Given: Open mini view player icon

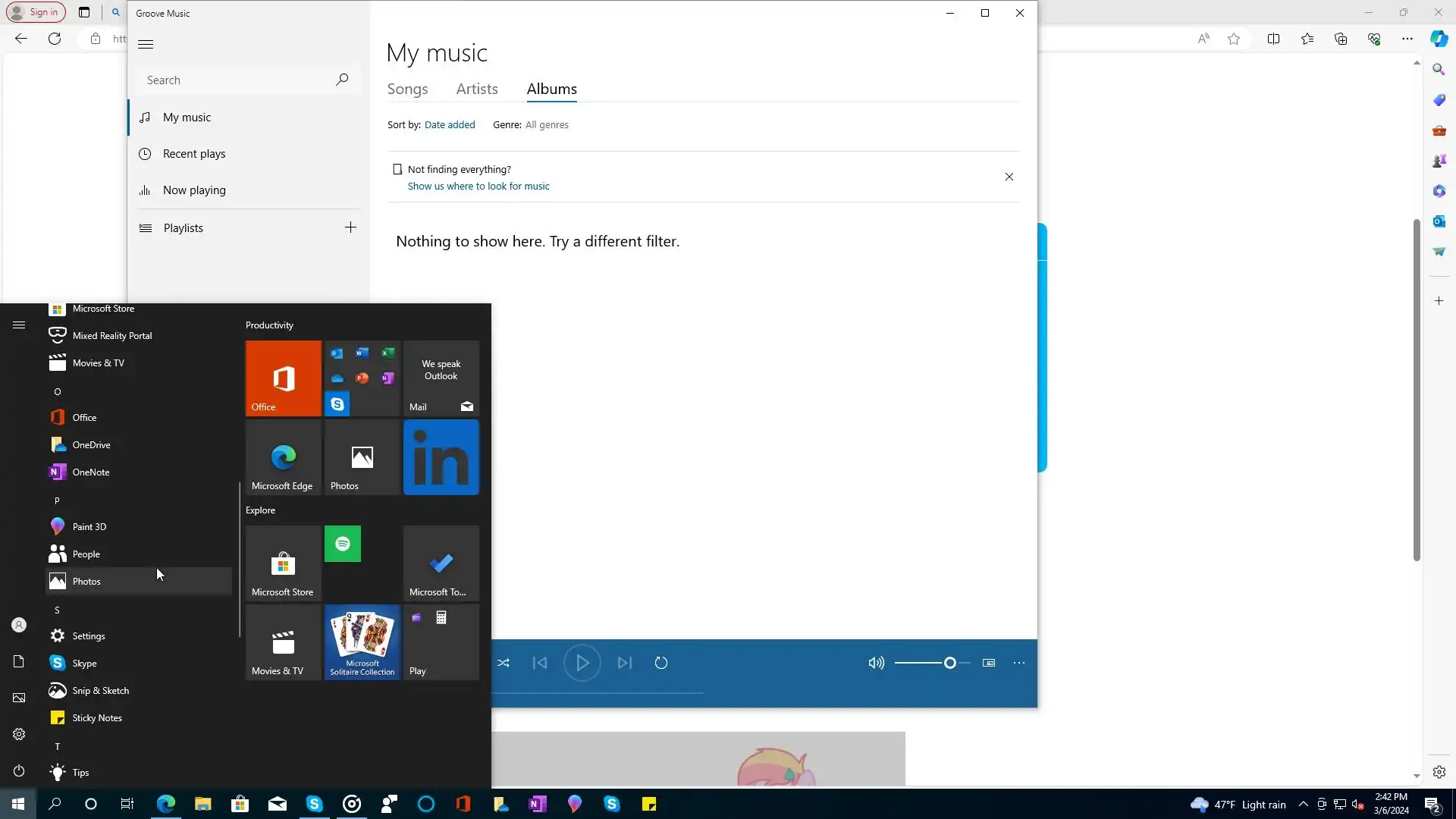Looking at the screenshot, I should click(x=988, y=663).
